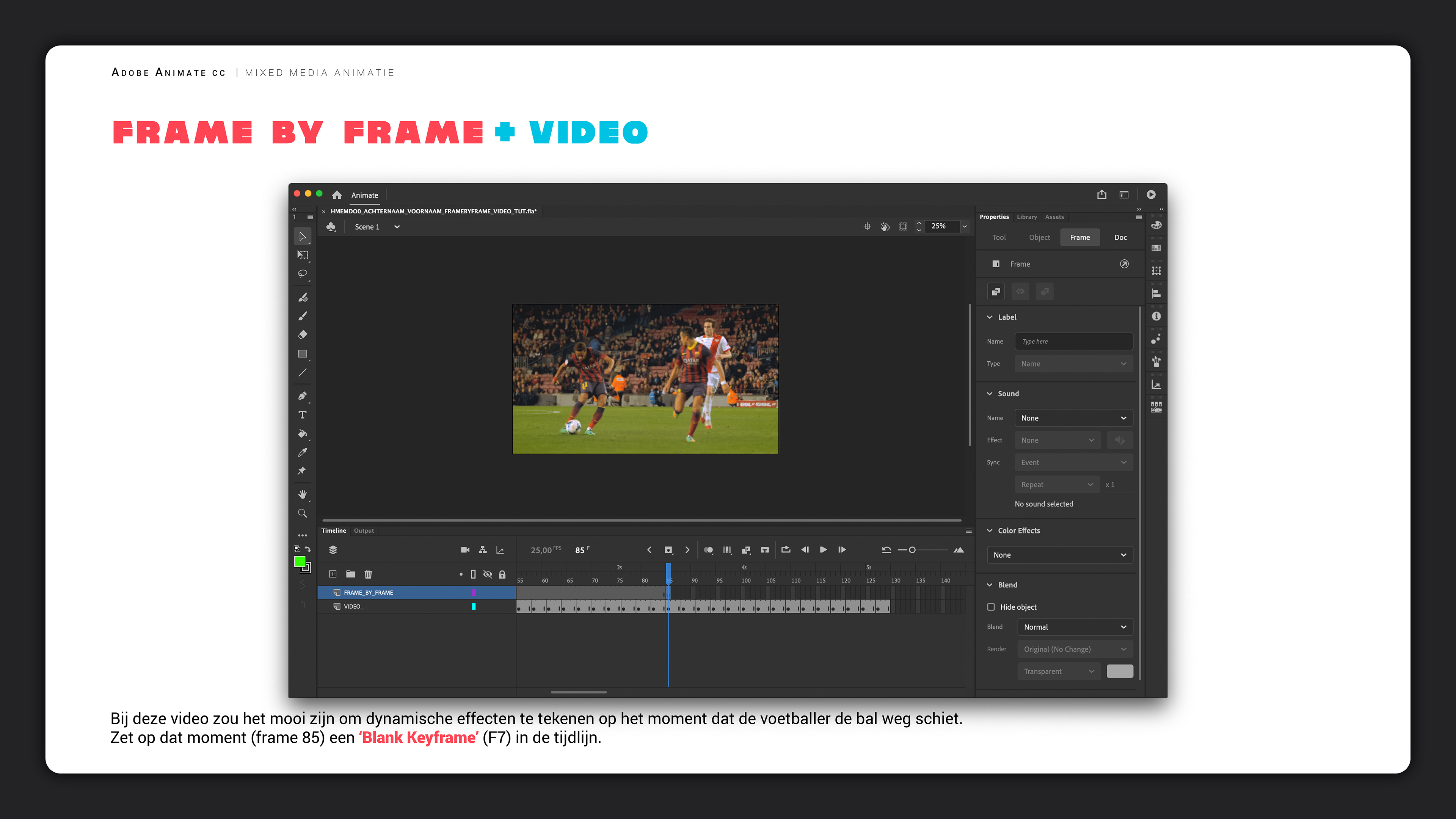Switch to the Library tab

tap(1026, 217)
